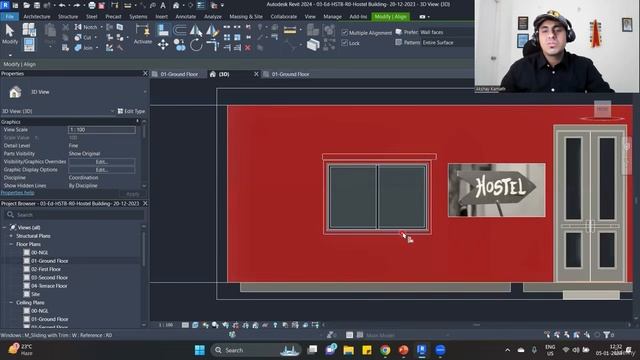Click the View Scale 1:100 field
The height and width of the screenshot is (360, 640).
coord(102,130)
